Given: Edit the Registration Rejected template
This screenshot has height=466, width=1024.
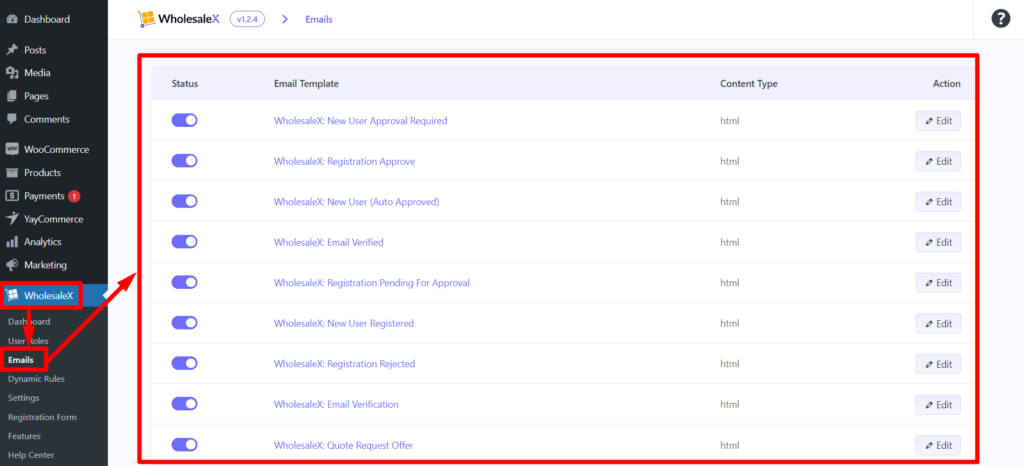Looking at the screenshot, I should click(938, 364).
